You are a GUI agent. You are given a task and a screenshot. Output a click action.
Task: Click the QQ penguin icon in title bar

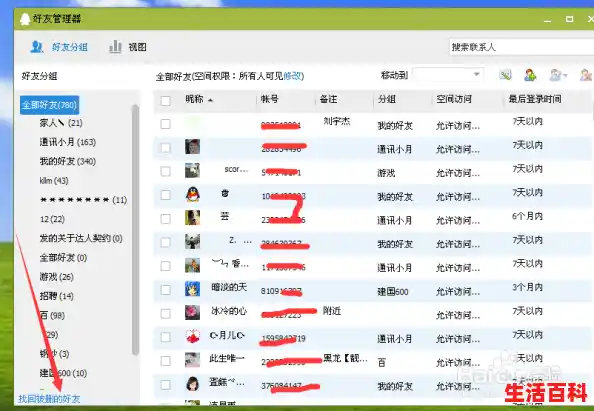point(25,19)
